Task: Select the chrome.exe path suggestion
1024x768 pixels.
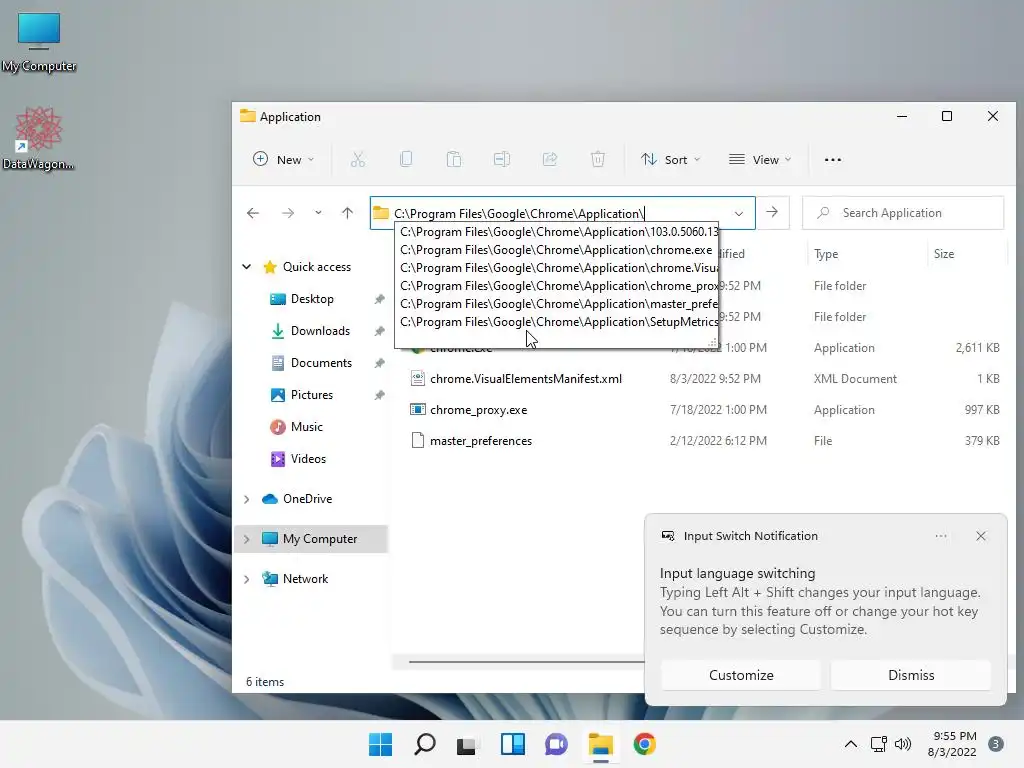Action: point(557,250)
